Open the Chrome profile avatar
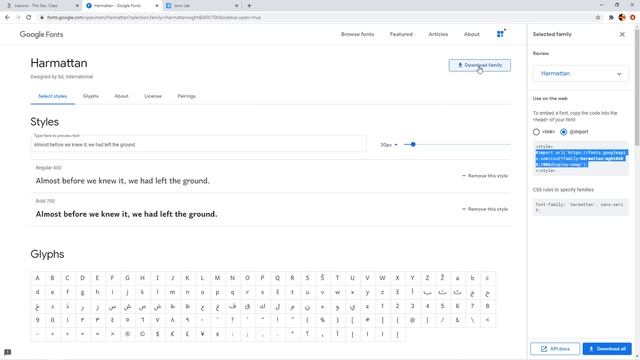This screenshot has height=360, width=640. (622, 18)
